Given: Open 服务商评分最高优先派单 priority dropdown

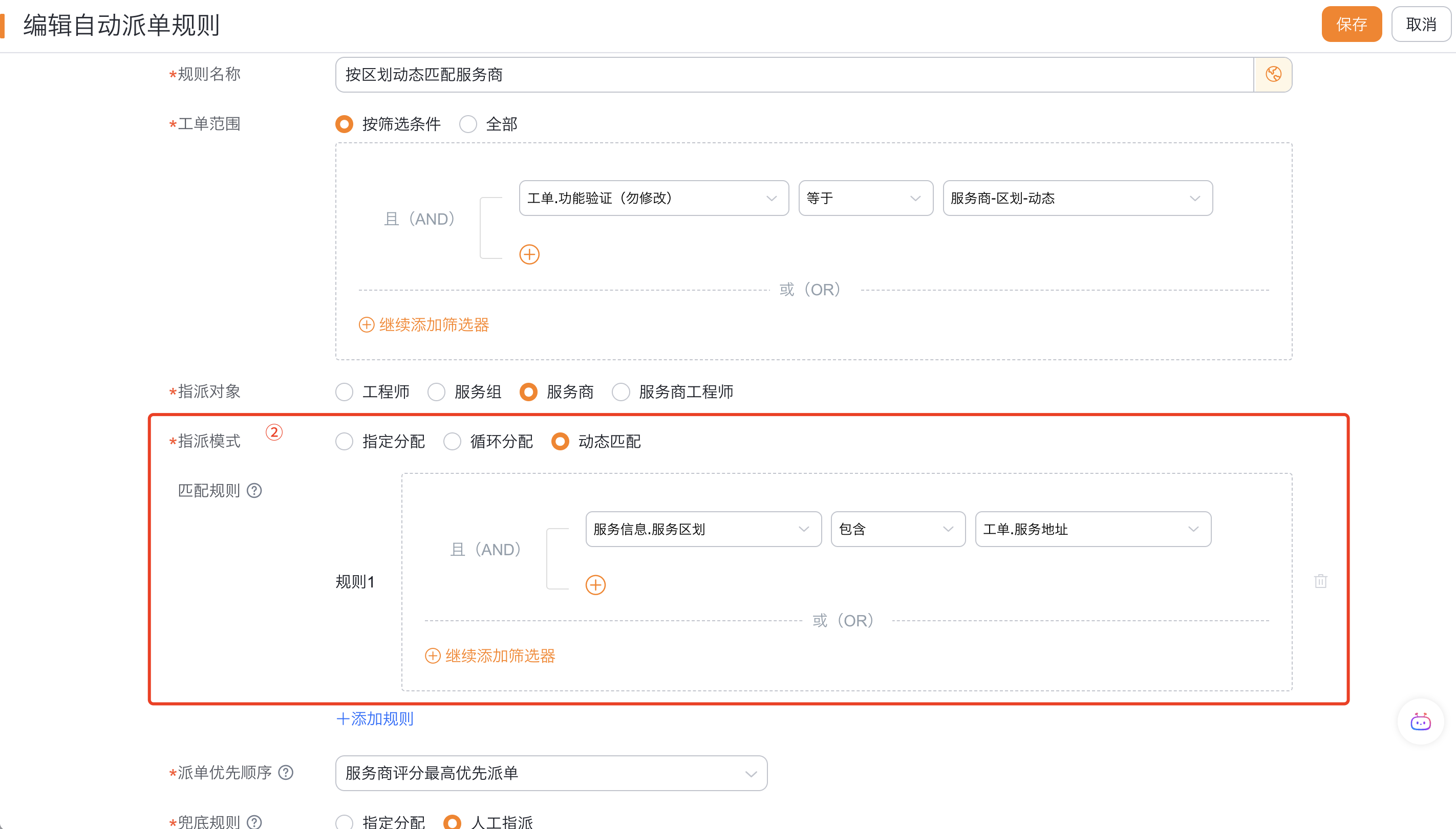Looking at the screenshot, I should 550,773.
